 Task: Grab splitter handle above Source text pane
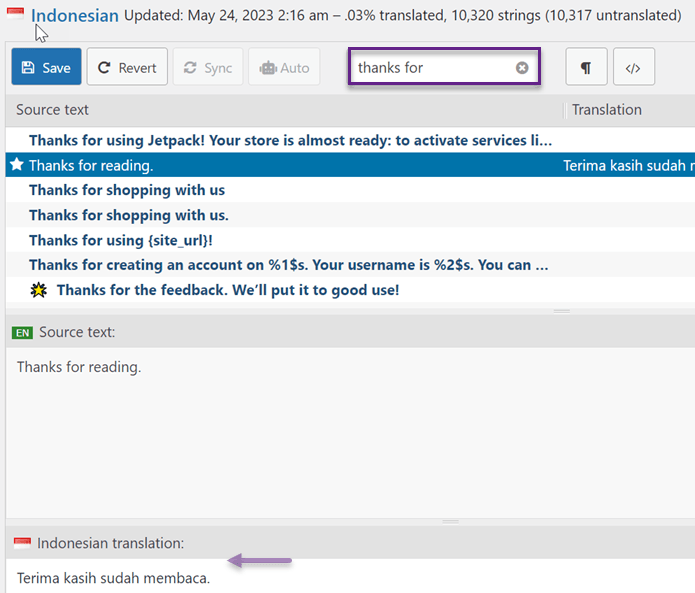(x=562, y=311)
